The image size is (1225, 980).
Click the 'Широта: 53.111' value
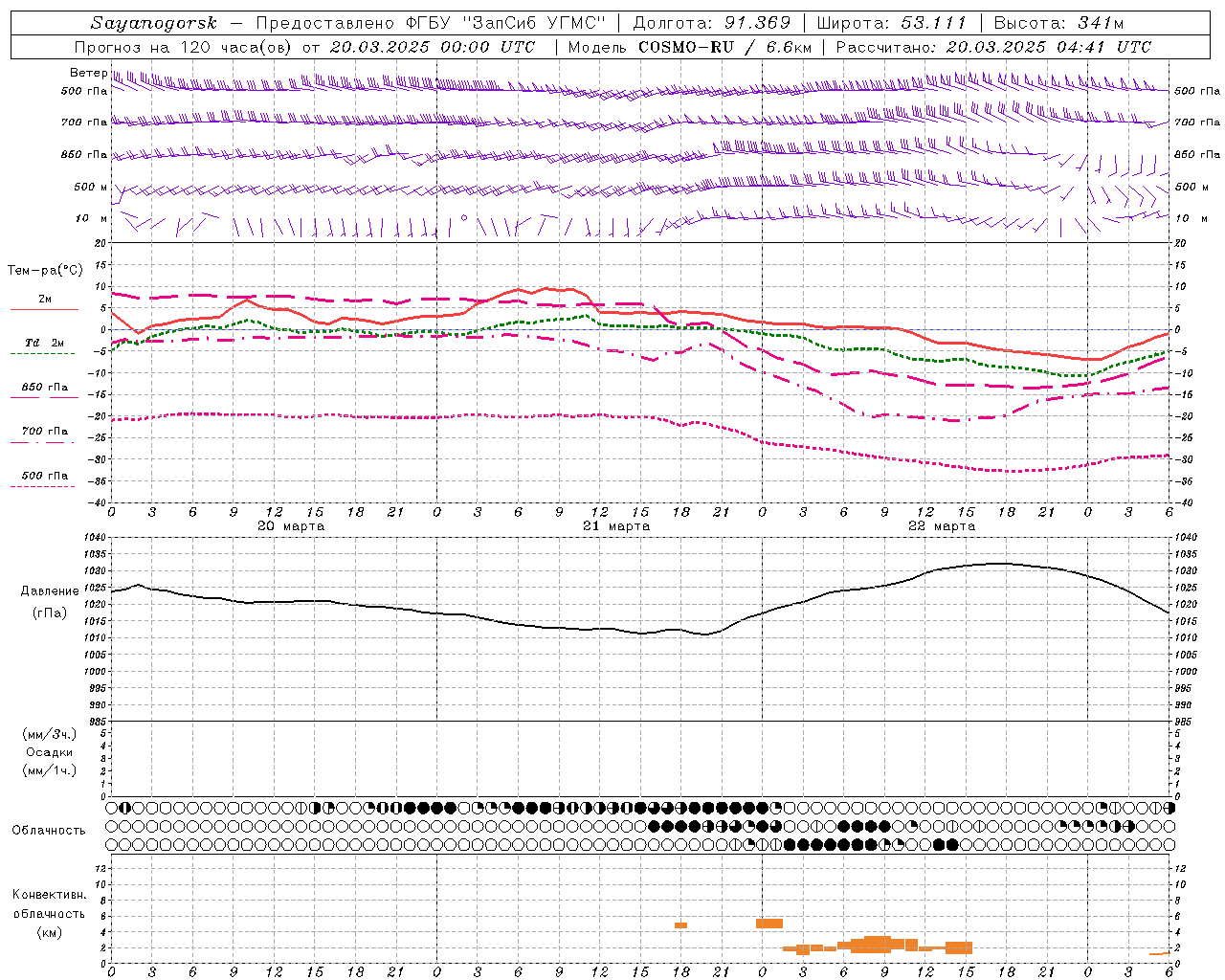892,23
